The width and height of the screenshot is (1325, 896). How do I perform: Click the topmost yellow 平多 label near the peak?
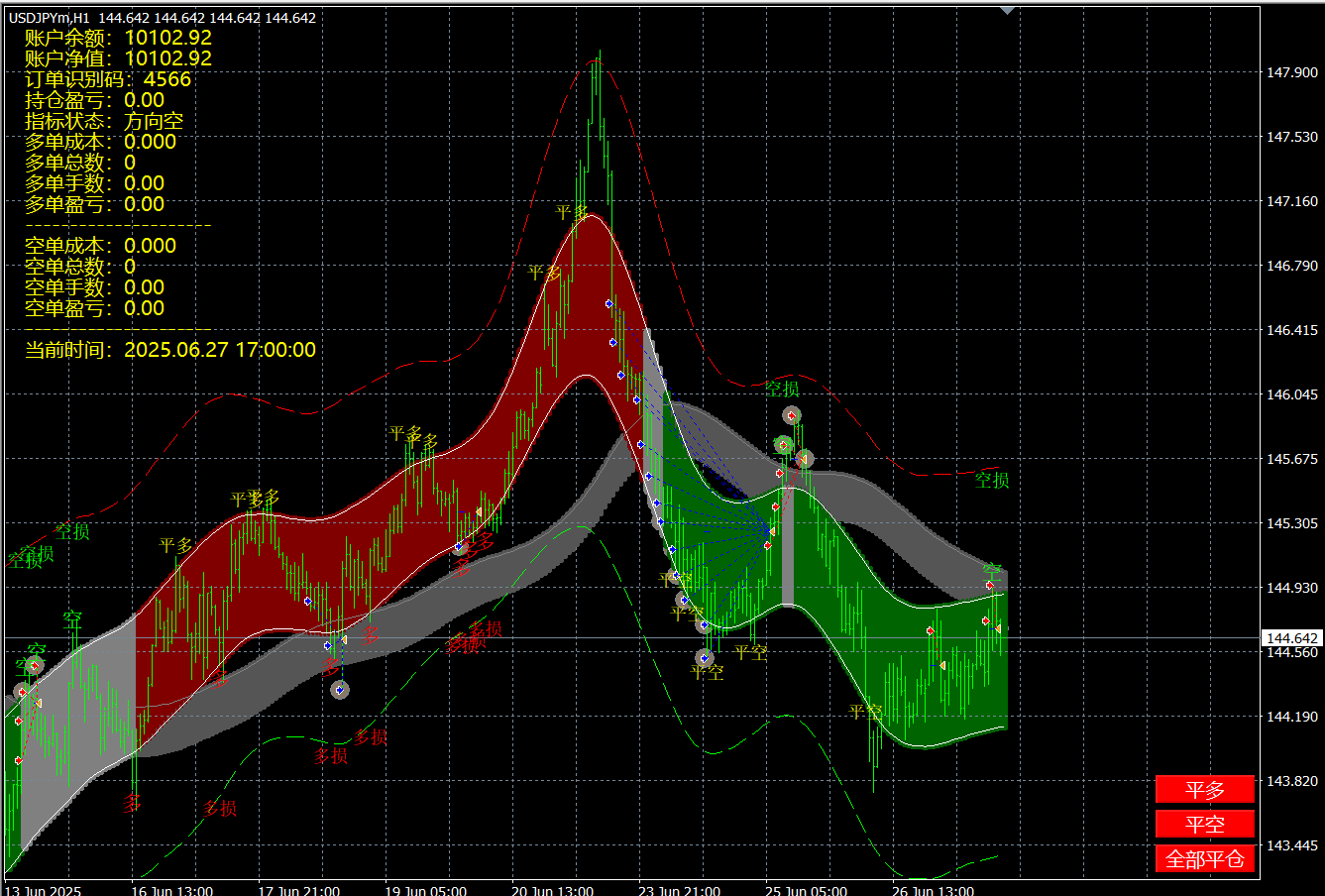point(572,212)
